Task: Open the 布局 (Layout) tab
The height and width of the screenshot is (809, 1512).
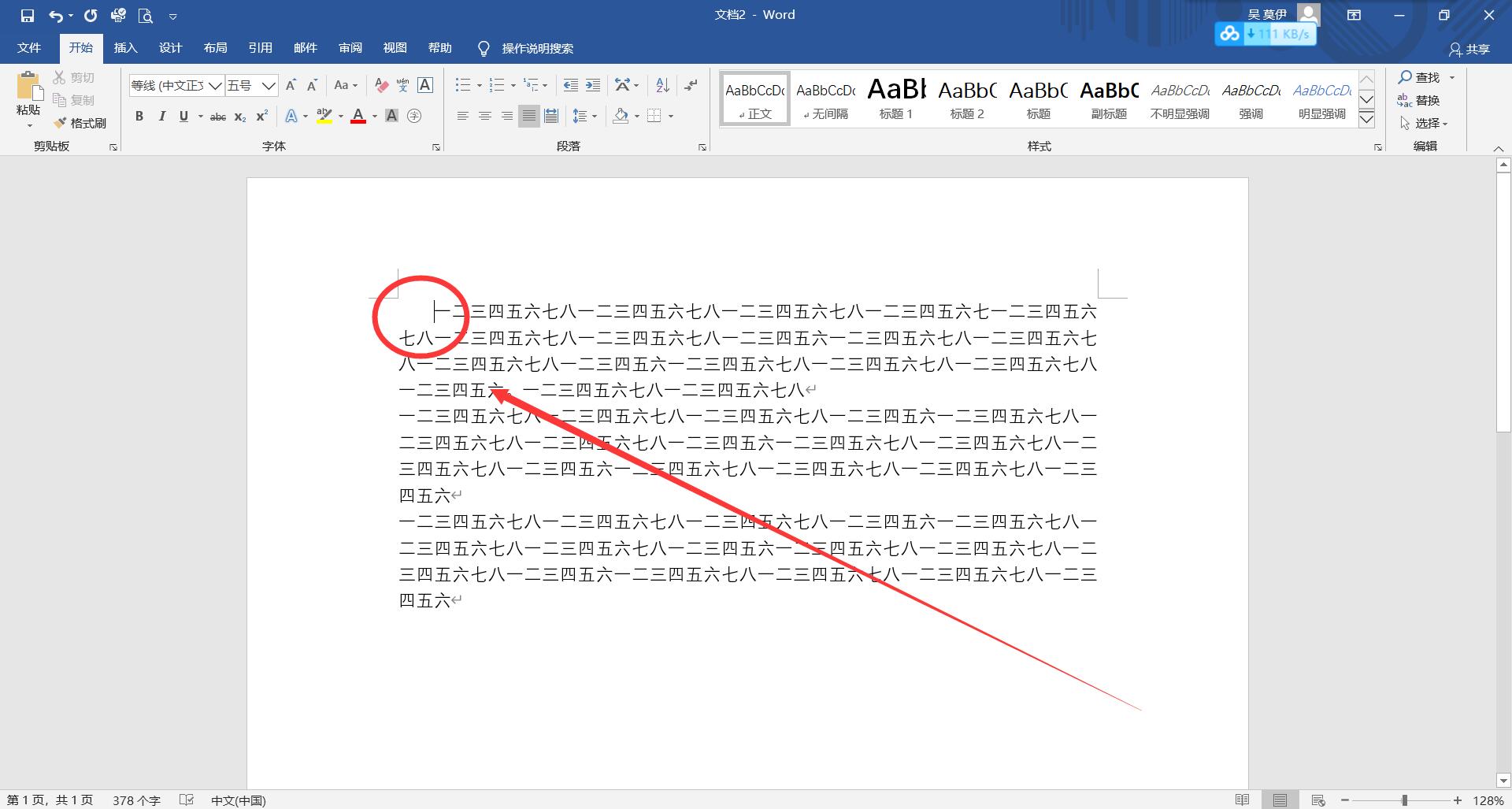Action: (215, 48)
